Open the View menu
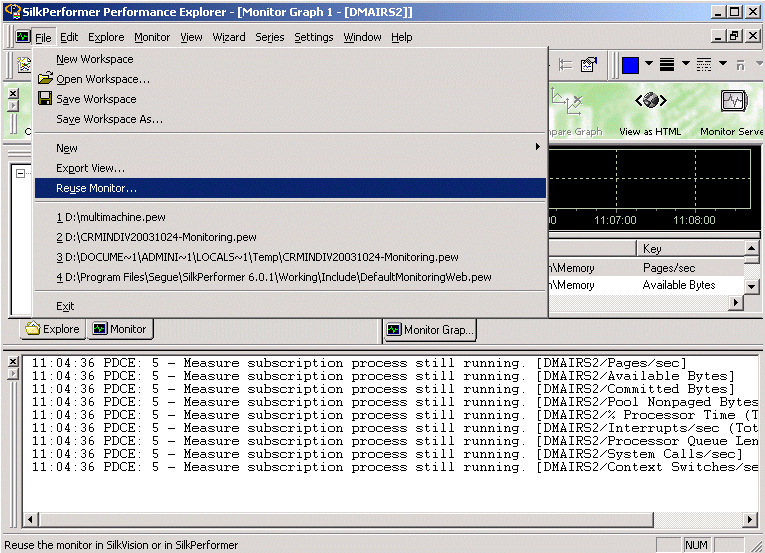Viewport: 765px width, 553px height. [x=191, y=37]
